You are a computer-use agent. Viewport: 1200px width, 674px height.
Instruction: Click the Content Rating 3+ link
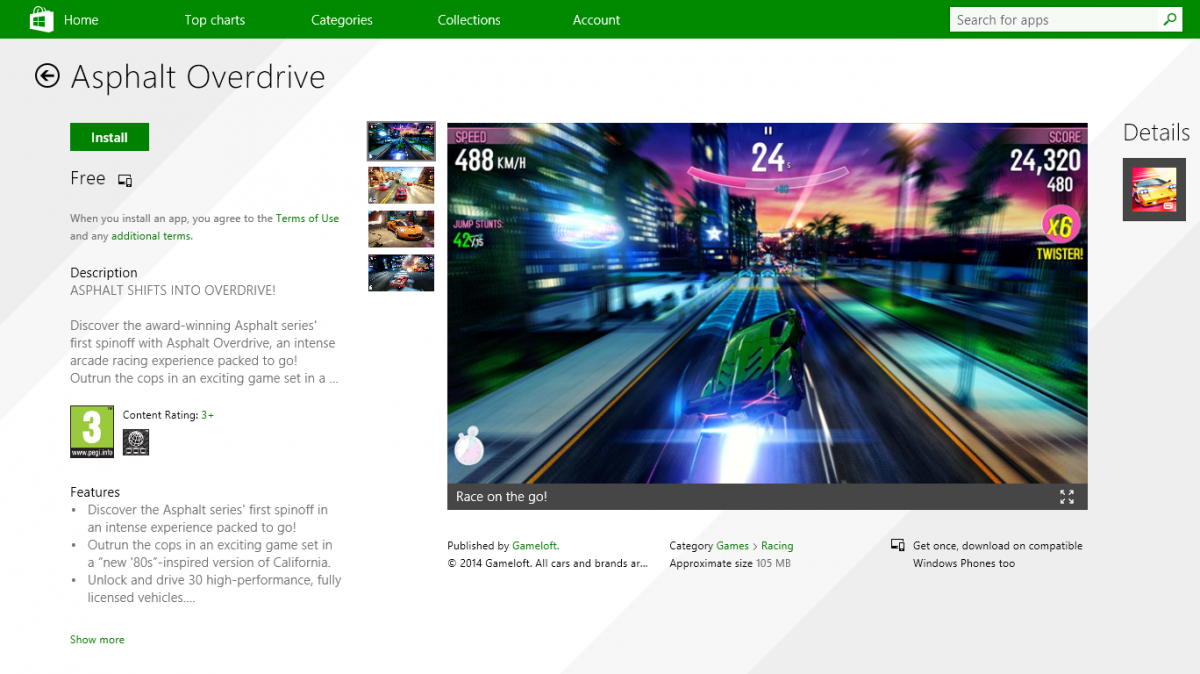pos(208,415)
